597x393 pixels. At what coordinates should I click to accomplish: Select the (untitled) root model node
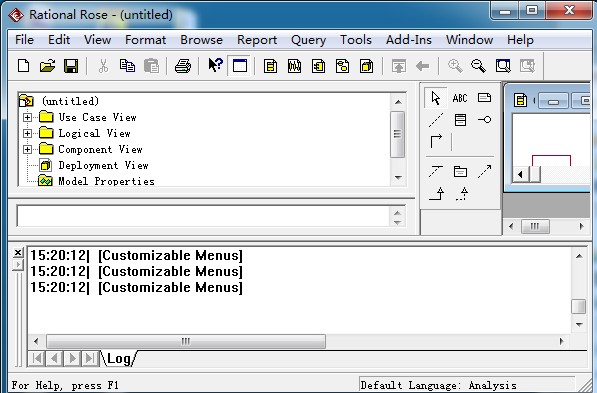coord(70,101)
